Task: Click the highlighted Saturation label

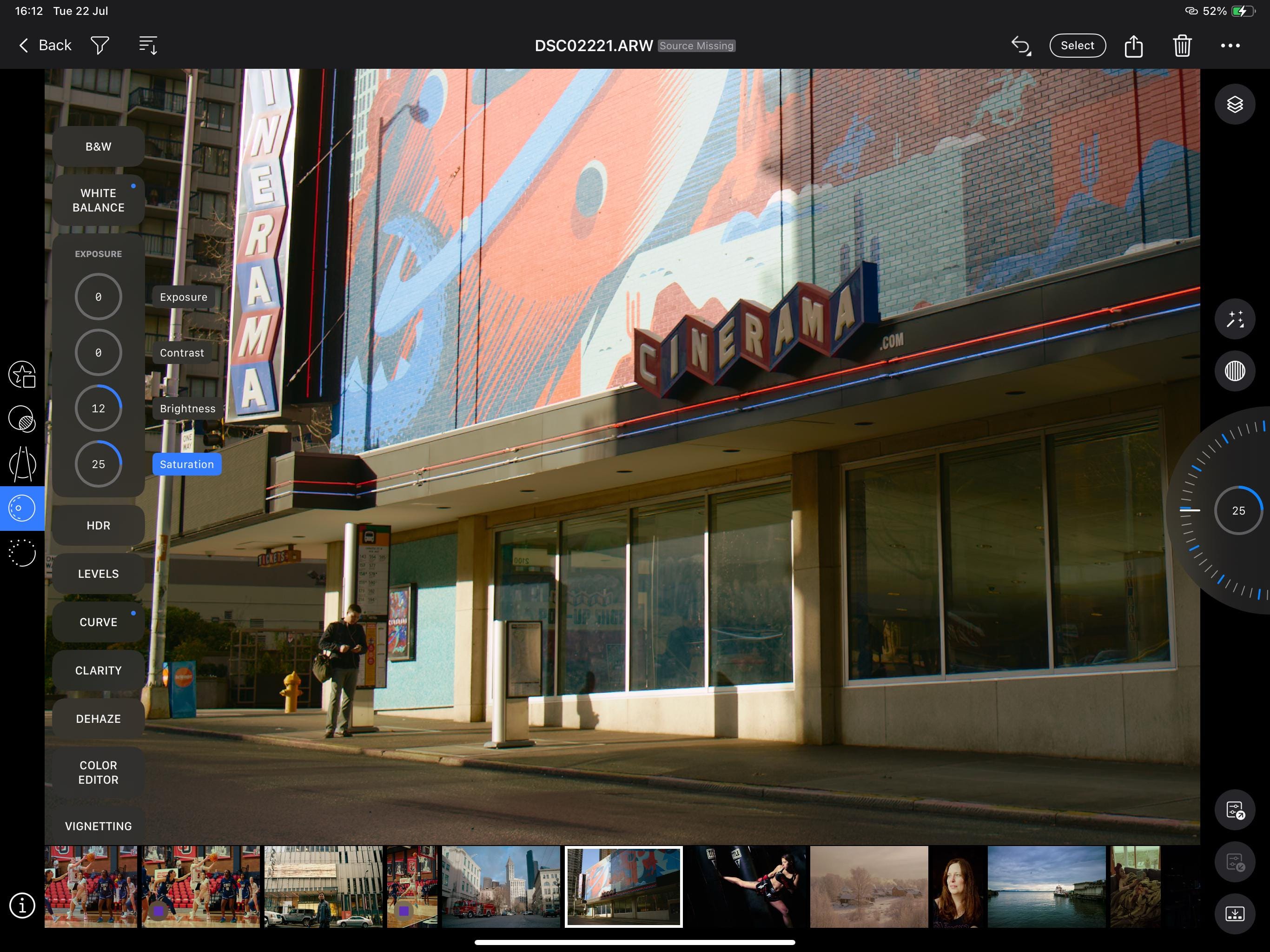Action: click(x=186, y=464)
